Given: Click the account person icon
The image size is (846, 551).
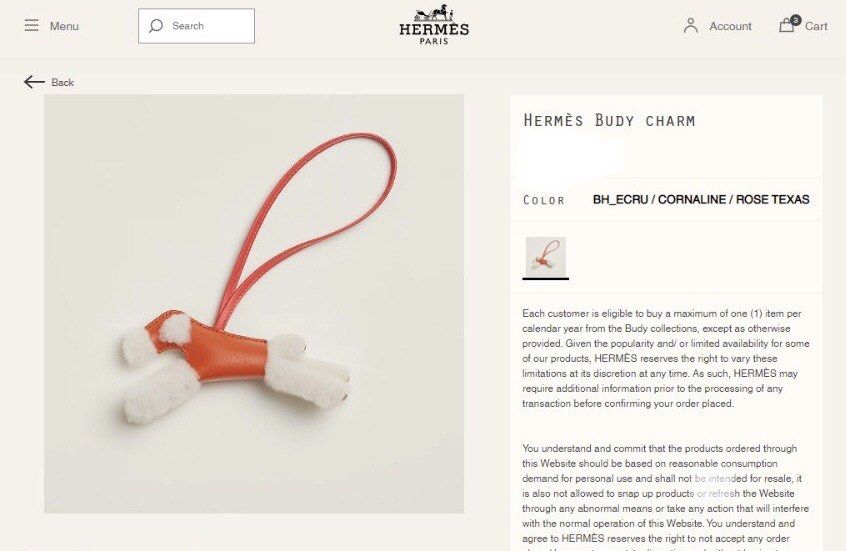Looking at the screenshot, I should click(691, 26).
